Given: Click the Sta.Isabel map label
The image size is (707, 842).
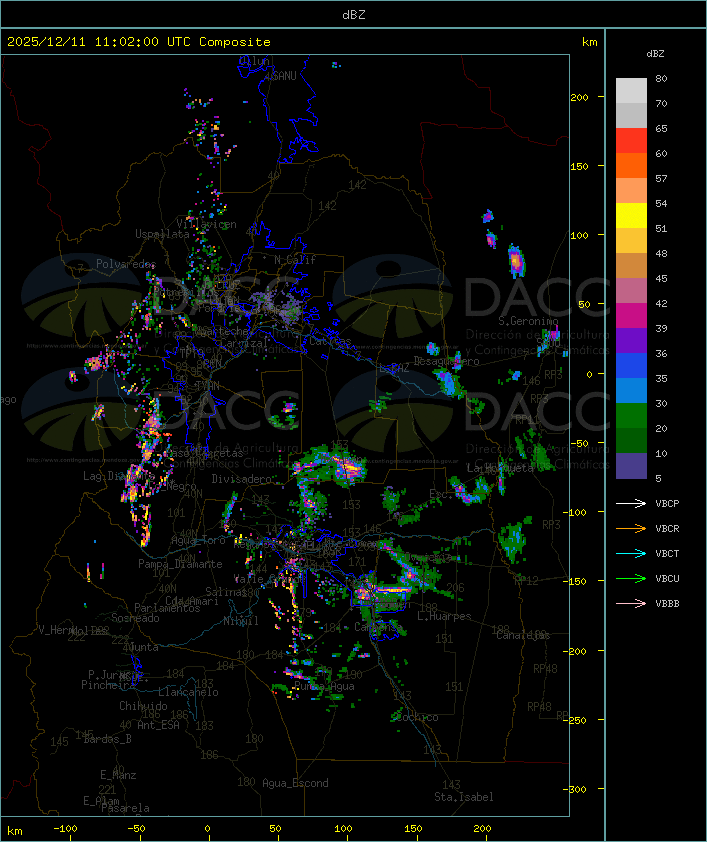Looking at the screenshot, I should [463, 797].
